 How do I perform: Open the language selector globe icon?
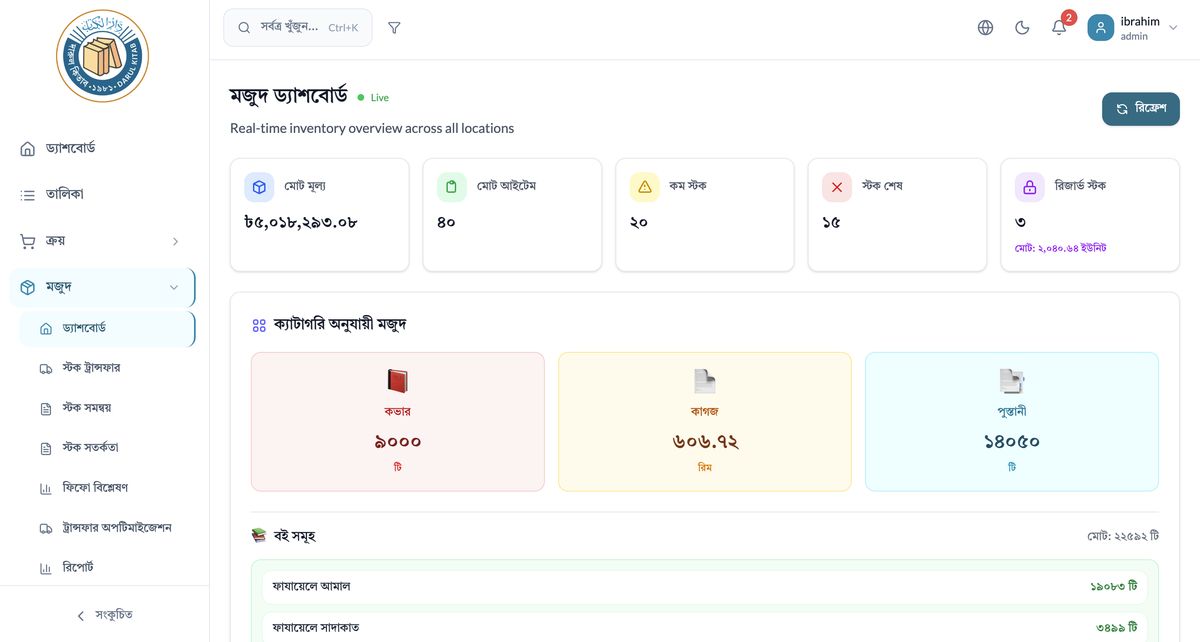click(985, 27)
